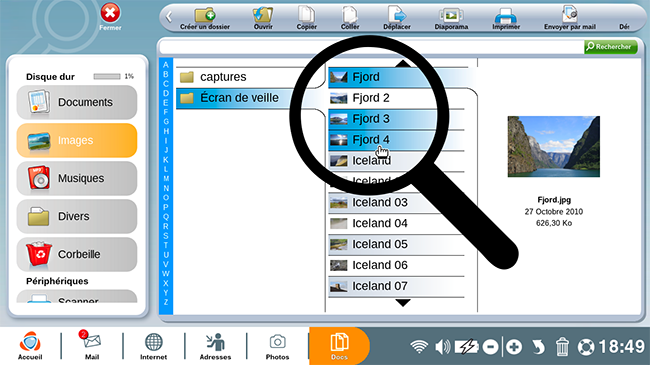Click the Rechercher search button
The width and height of the screenshot is (650, 365).
coord(611,47)
